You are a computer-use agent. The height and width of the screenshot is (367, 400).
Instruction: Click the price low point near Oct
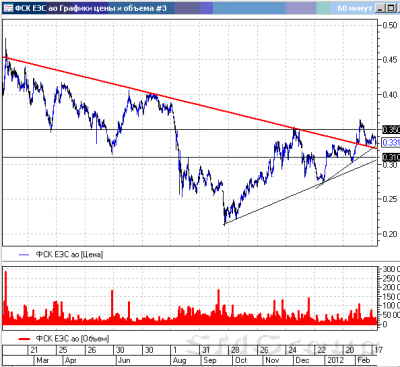tap(224, 224)
